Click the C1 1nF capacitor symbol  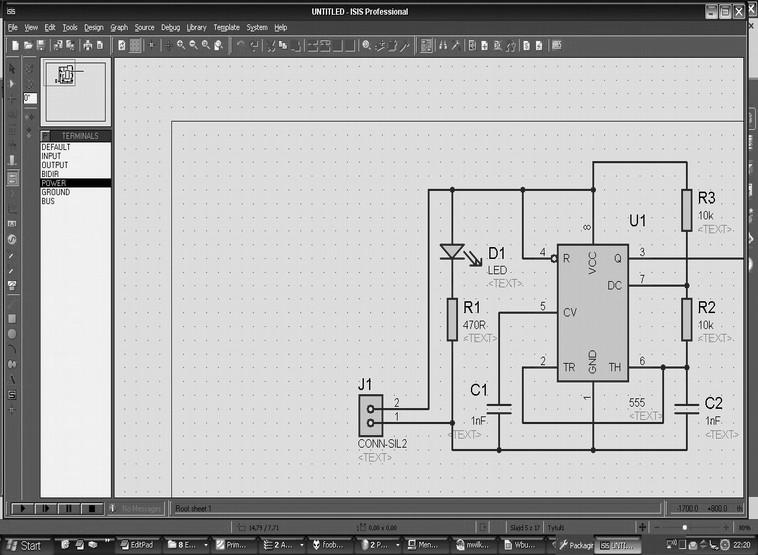tap(499, 409)
